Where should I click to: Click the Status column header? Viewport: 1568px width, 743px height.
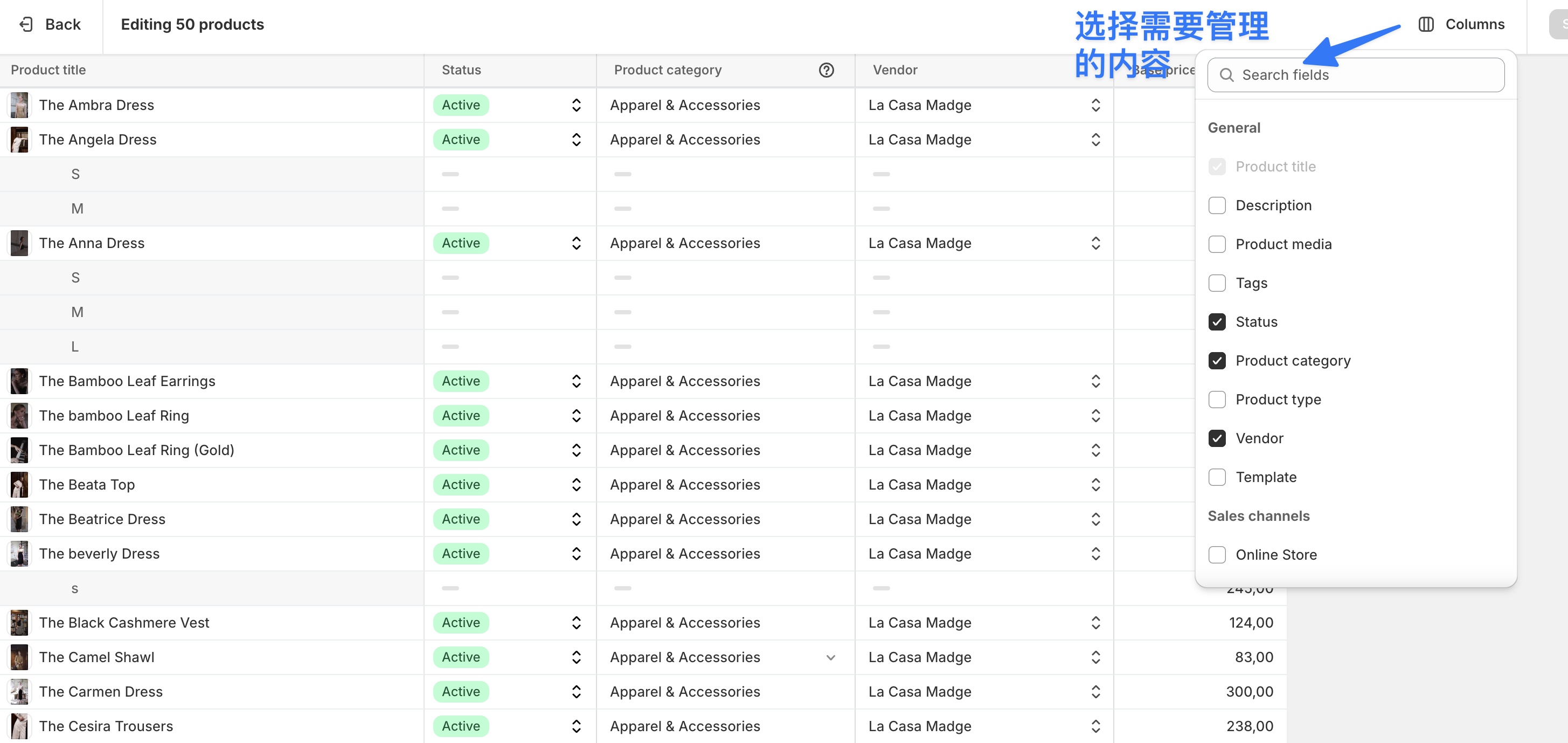461,70
